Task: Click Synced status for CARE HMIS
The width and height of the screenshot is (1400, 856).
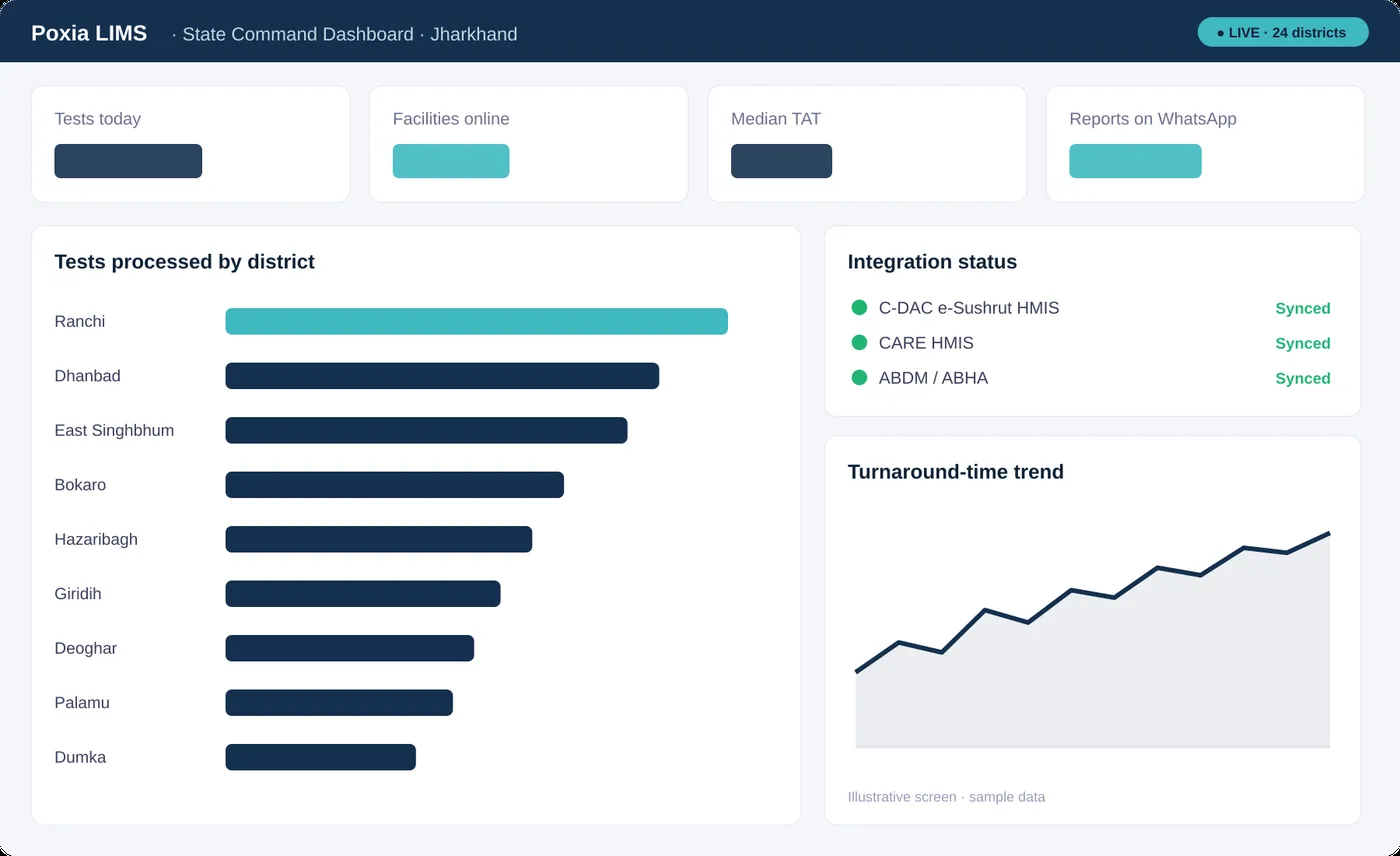Action: (1303, 344)
